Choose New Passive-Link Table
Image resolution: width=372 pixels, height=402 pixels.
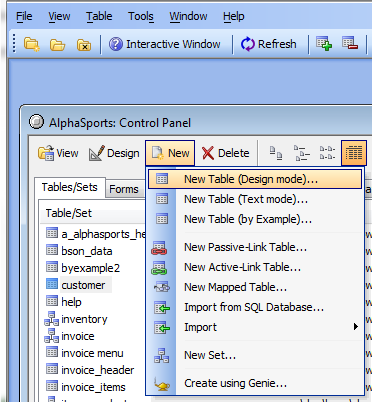[x=255, y=247]
